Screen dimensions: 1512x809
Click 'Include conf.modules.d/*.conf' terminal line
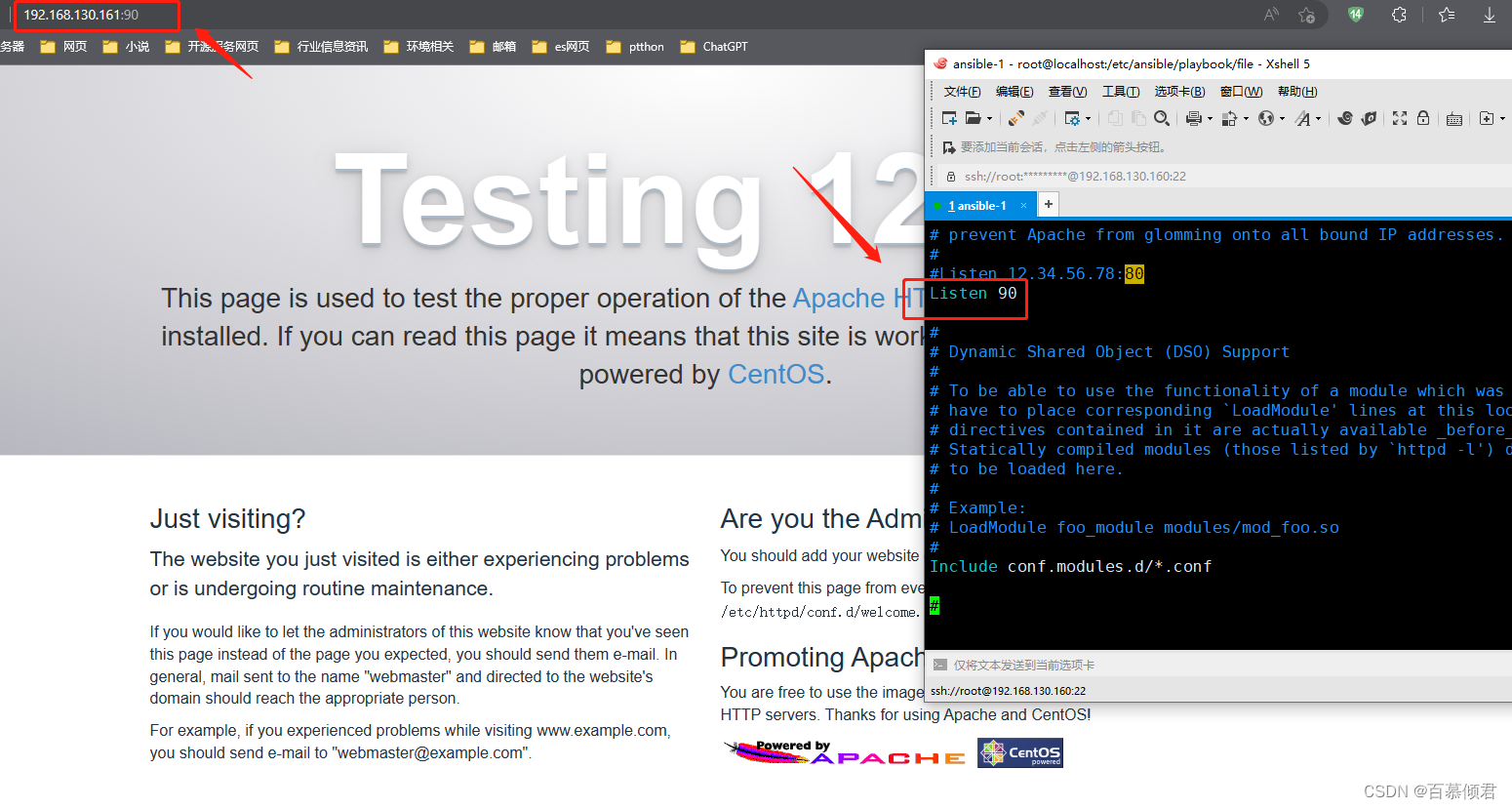click(1071, 567)
